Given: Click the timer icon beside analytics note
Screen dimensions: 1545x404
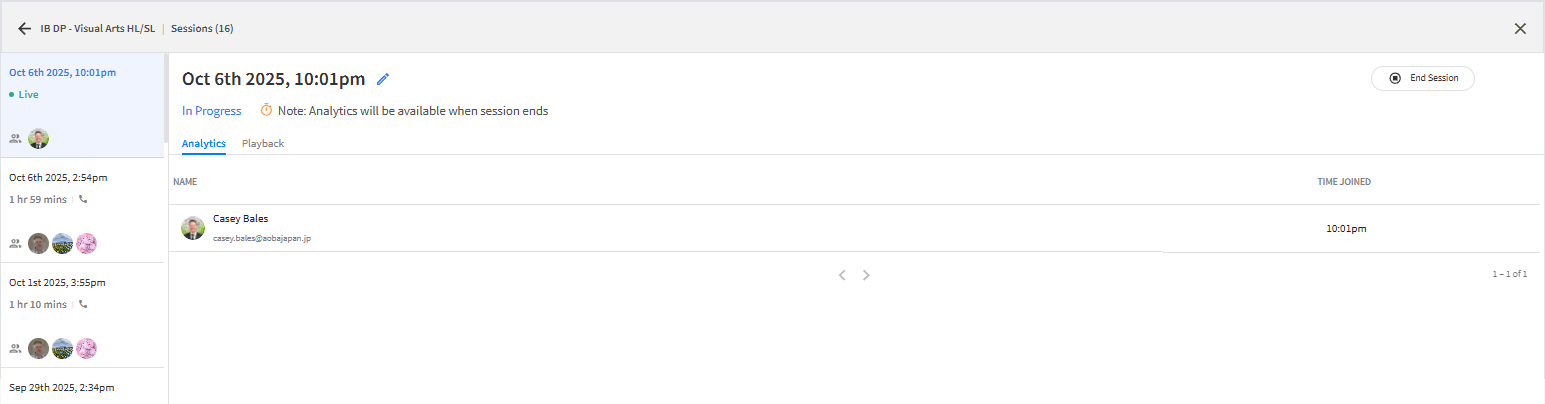Looking at the screenshot, I should (x=266, y=110).
